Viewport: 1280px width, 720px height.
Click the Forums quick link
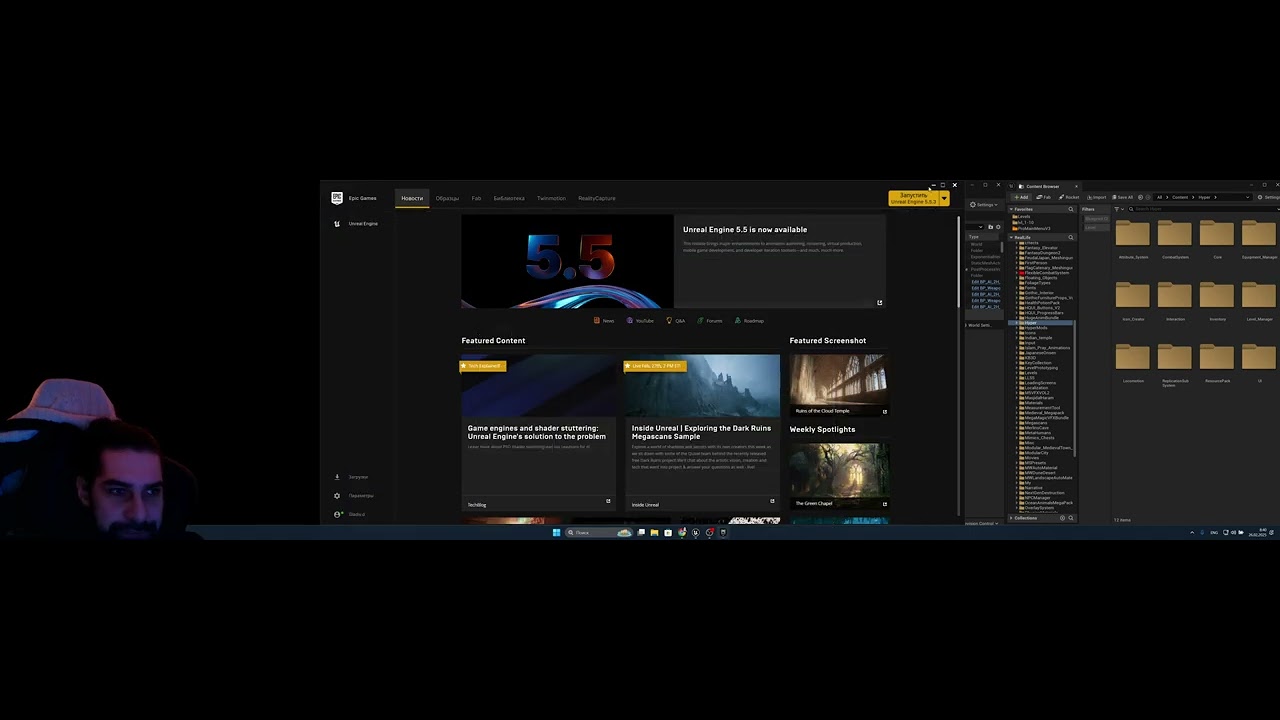[710, 321]
